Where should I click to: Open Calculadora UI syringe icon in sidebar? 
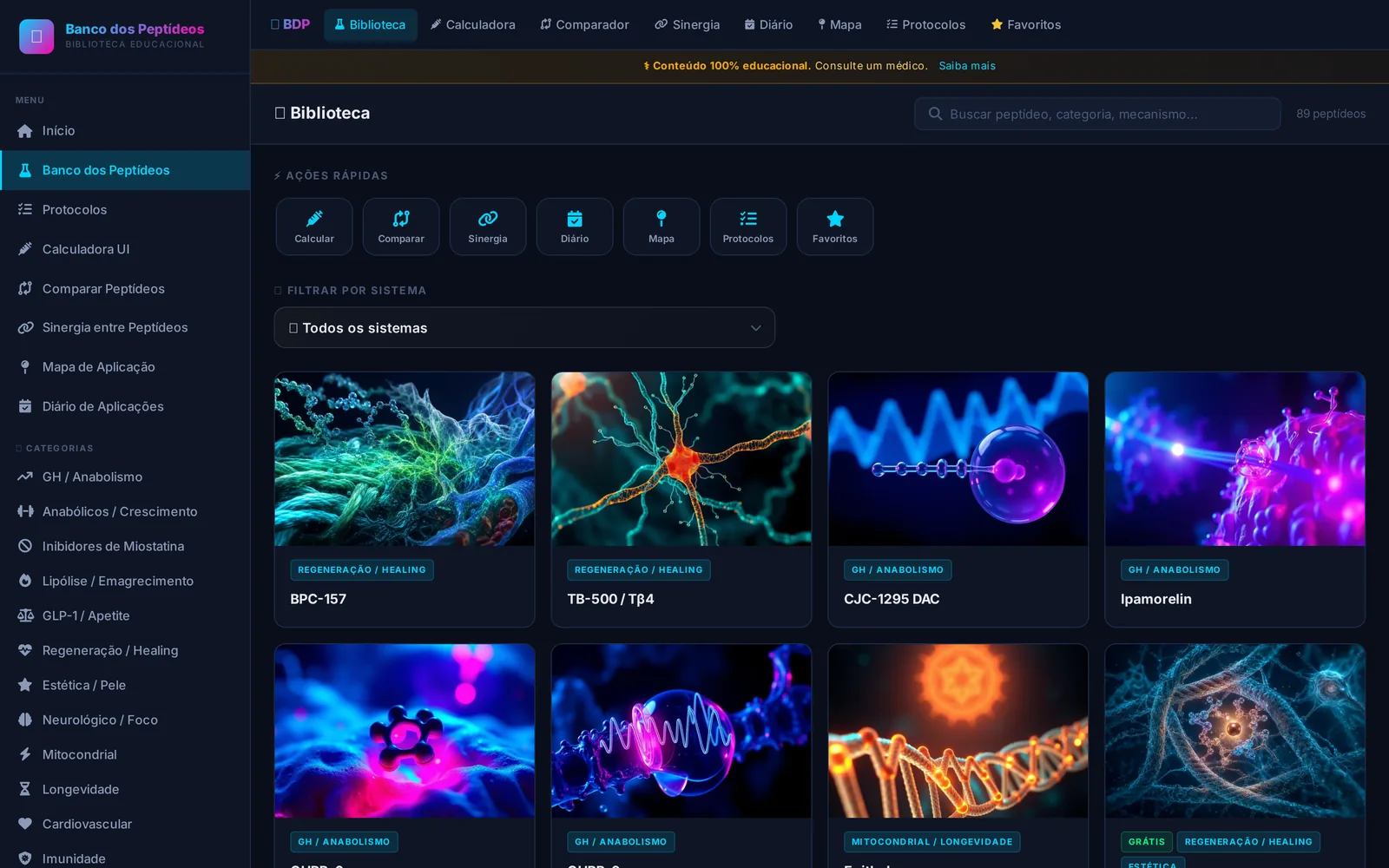pos(25,249)
